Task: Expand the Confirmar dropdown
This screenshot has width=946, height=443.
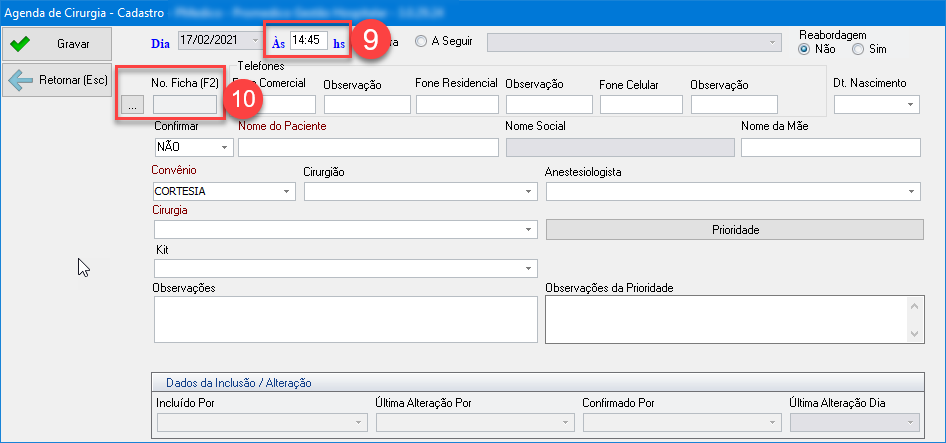Action: (224, 148)
